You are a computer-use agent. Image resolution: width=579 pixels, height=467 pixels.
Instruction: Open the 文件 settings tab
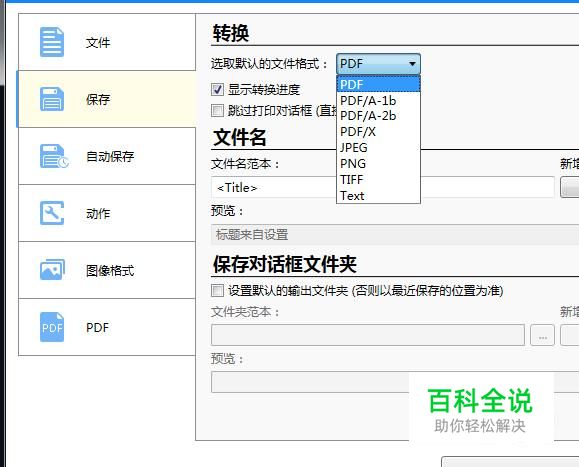coord(107,42)
